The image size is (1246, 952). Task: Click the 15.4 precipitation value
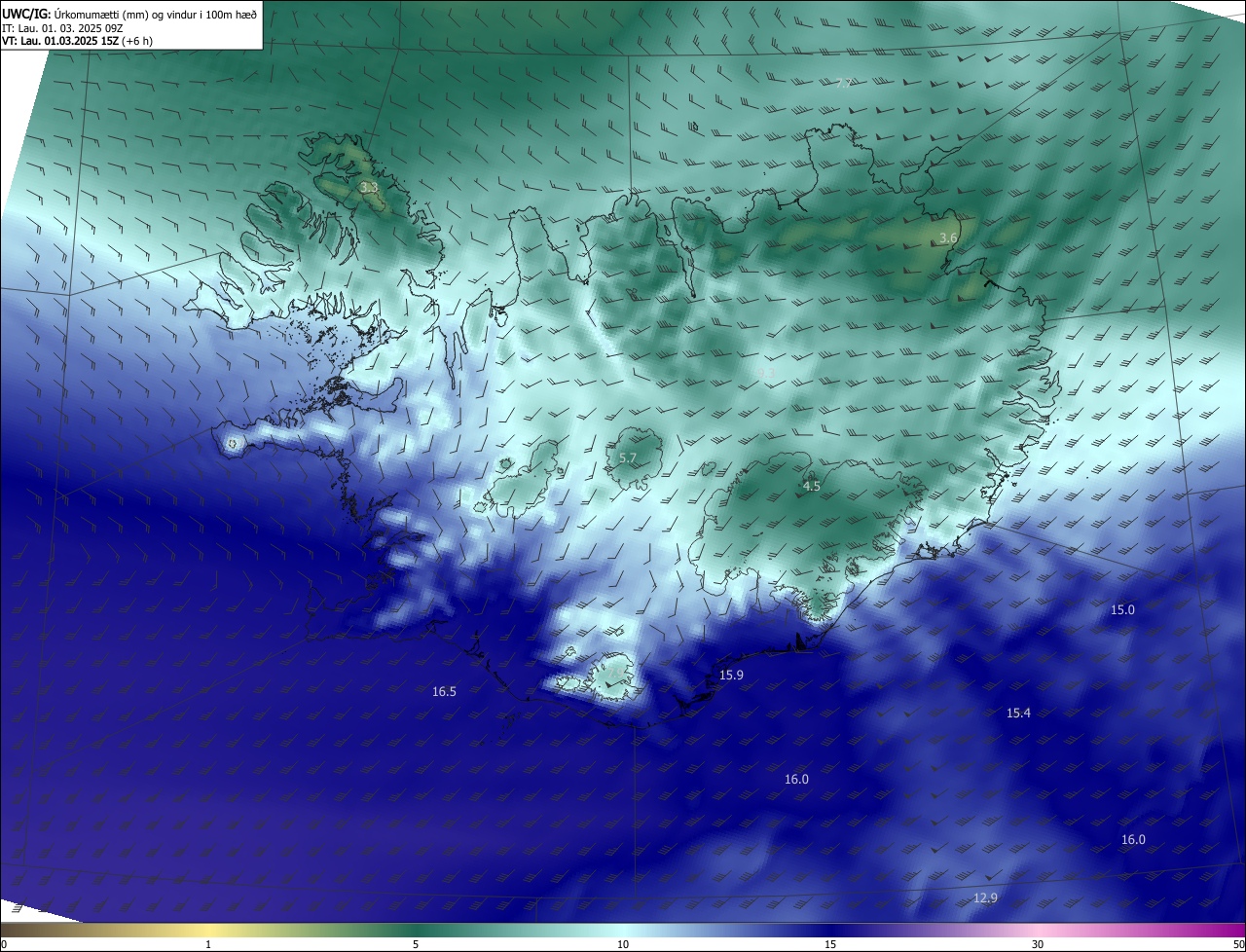point(1018,713)
